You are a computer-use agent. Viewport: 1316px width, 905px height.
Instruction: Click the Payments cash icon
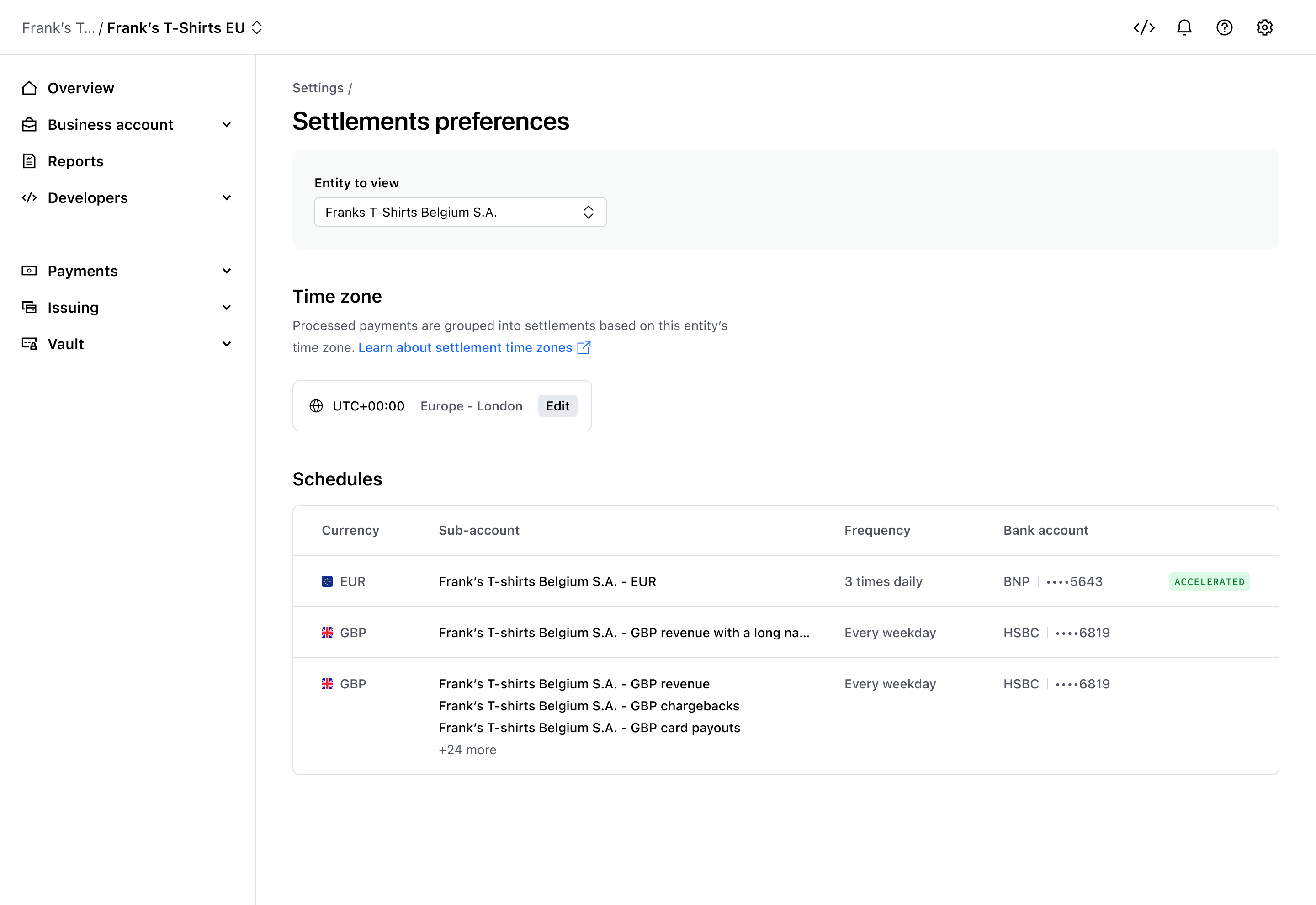29,271
